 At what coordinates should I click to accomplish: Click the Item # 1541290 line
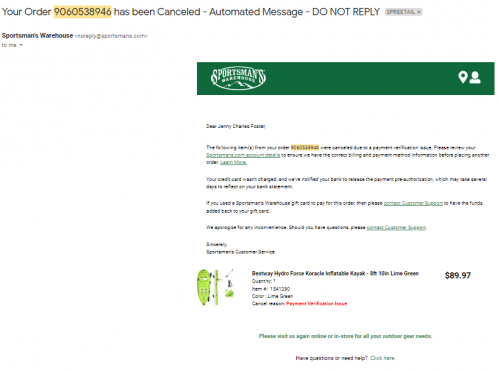pyautogui.click(x=271, y=289)
